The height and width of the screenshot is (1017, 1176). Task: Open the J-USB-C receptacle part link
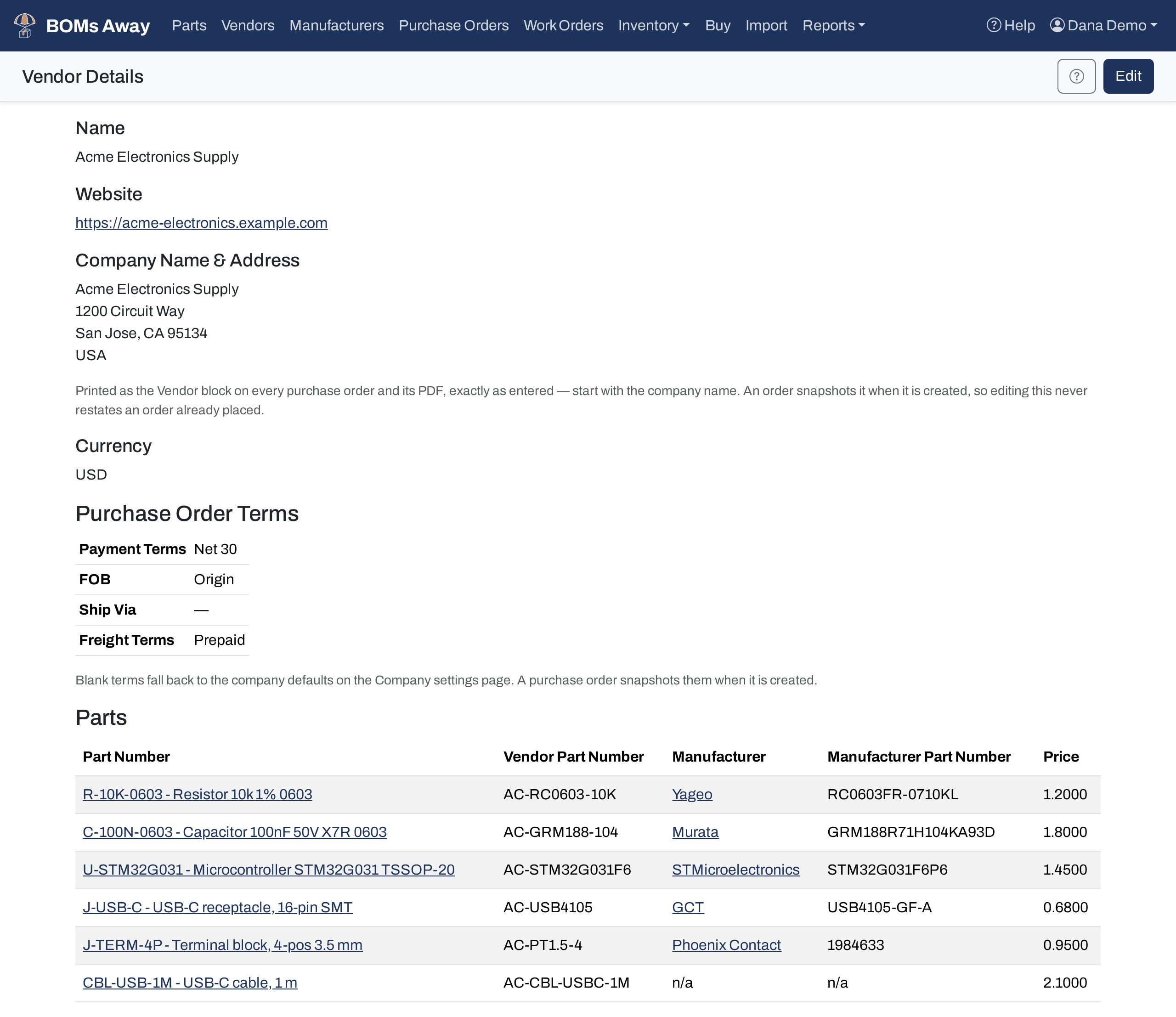217,907
